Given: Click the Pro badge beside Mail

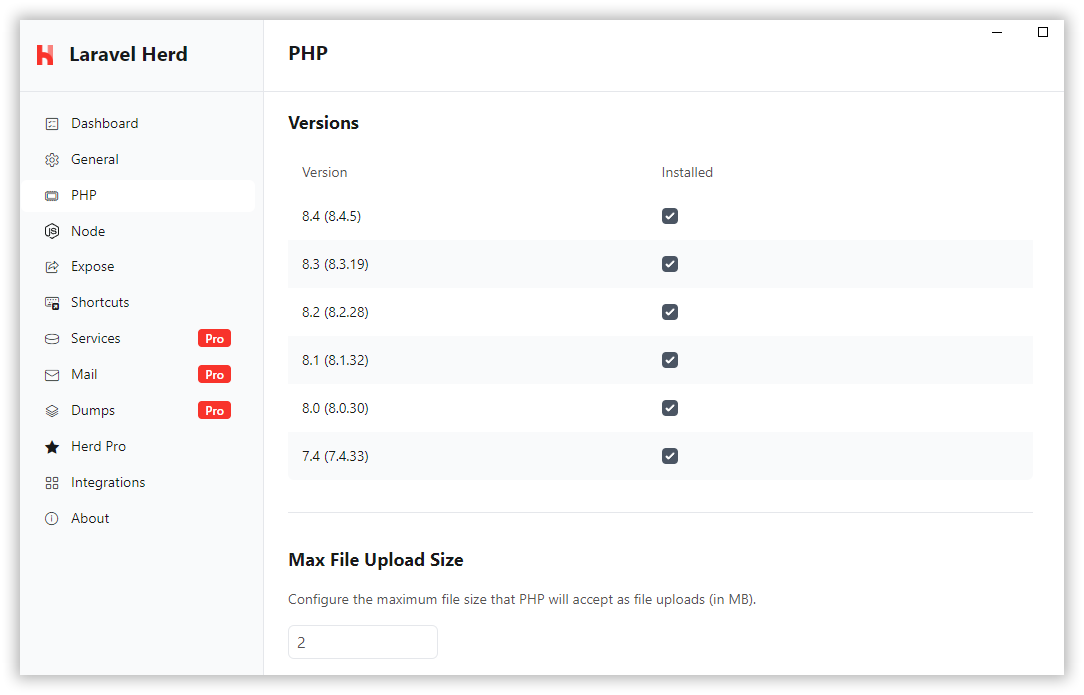Looking at the screenshot, I should pyautogui.click(x=214, y=374).
